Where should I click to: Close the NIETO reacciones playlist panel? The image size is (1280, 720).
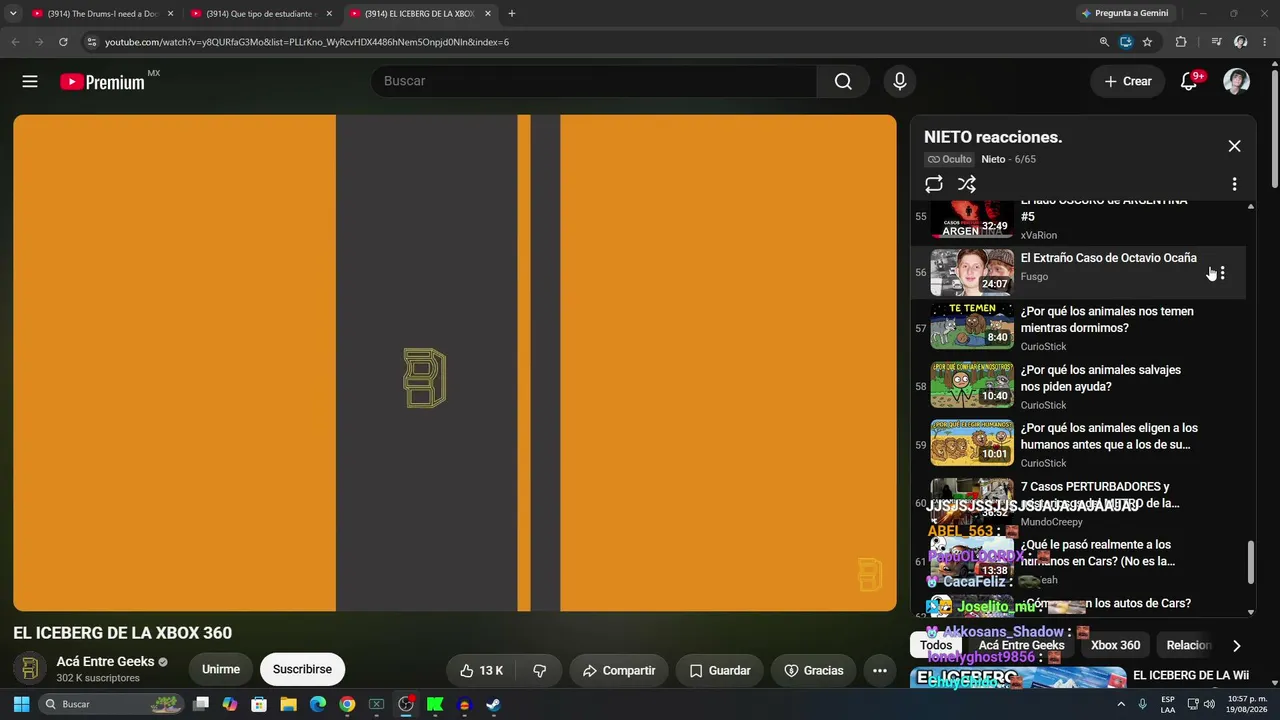click(1234, 146)
